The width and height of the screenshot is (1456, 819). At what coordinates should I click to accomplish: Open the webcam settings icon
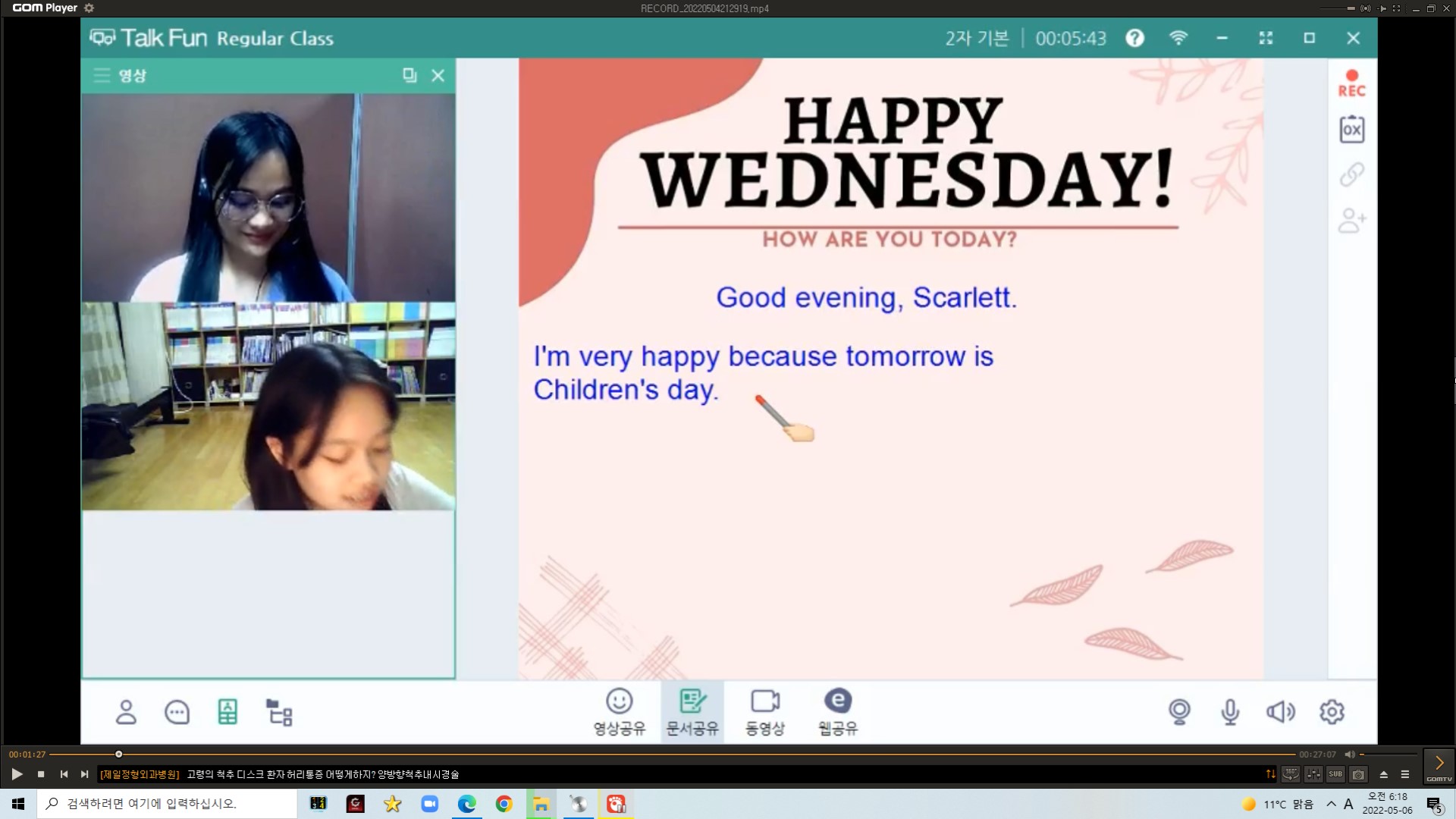pyautogui.click(x=1179, y=711)
